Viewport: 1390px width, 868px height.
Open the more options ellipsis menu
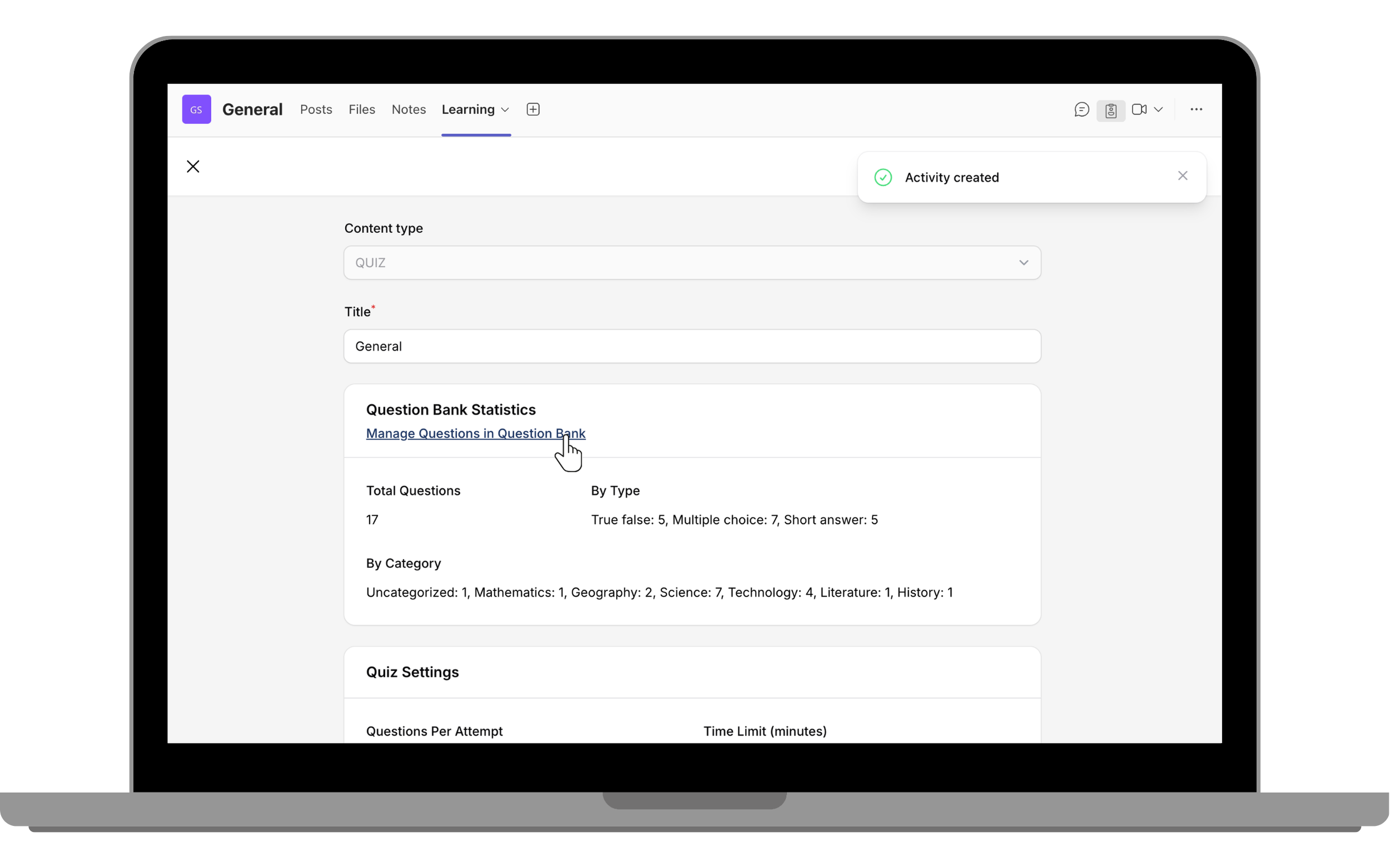coord(1195,109)
